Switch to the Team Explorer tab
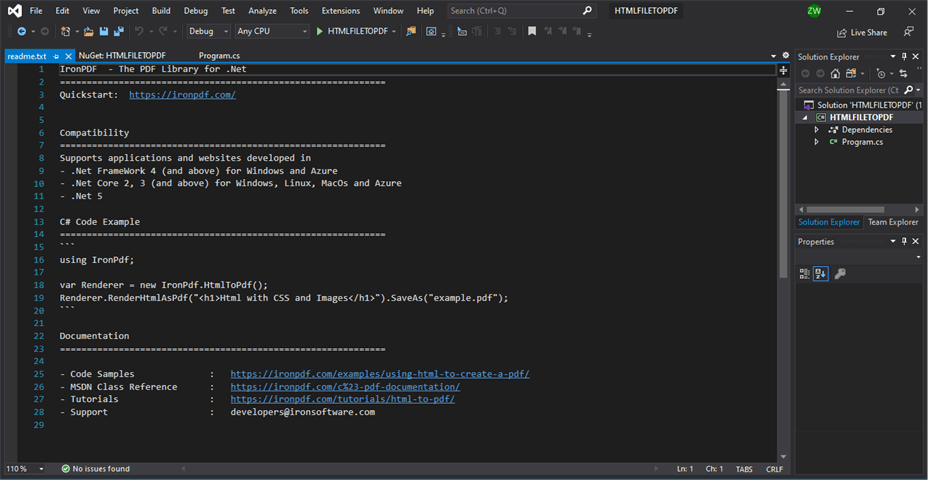The height and width of the screenshot is (480, 937). pyautogui.click(x=893, y=222)
